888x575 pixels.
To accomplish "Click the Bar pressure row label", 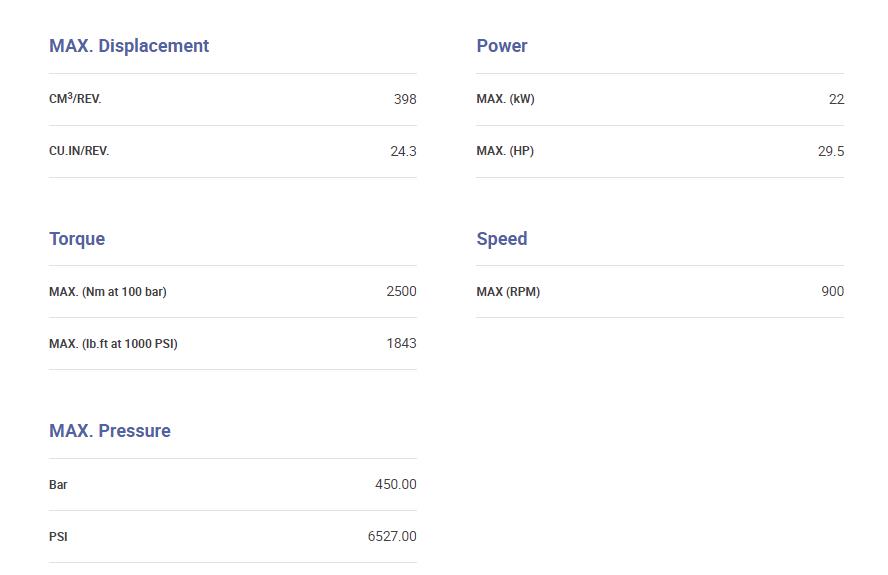I will pyautogui.click(x=58, y=485).
